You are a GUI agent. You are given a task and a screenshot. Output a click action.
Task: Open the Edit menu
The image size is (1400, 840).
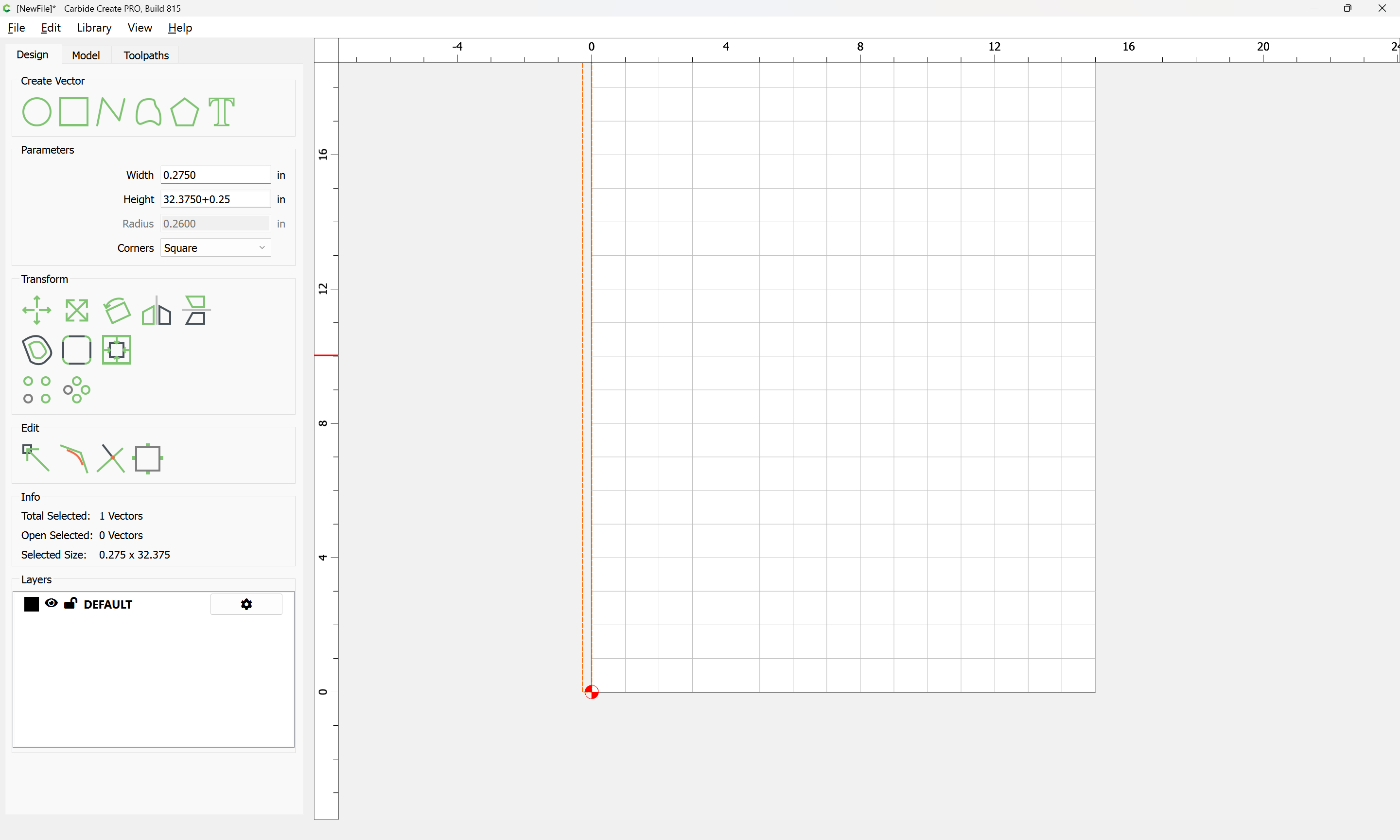(x=51, y=27)
